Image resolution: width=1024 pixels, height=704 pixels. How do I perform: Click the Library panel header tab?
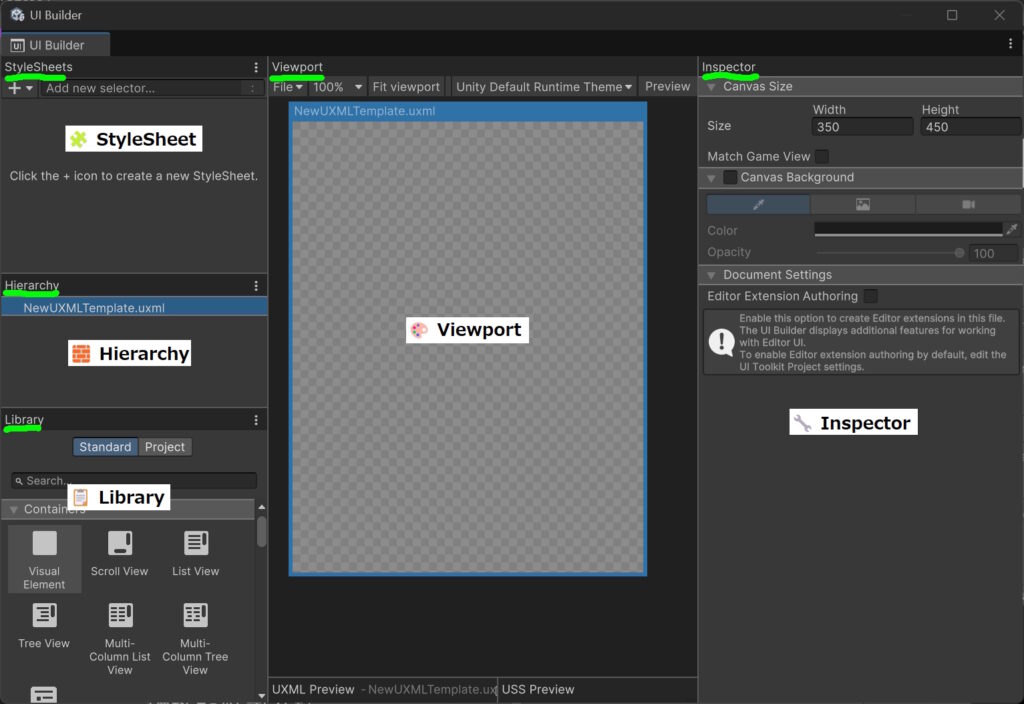coord(24,419)
